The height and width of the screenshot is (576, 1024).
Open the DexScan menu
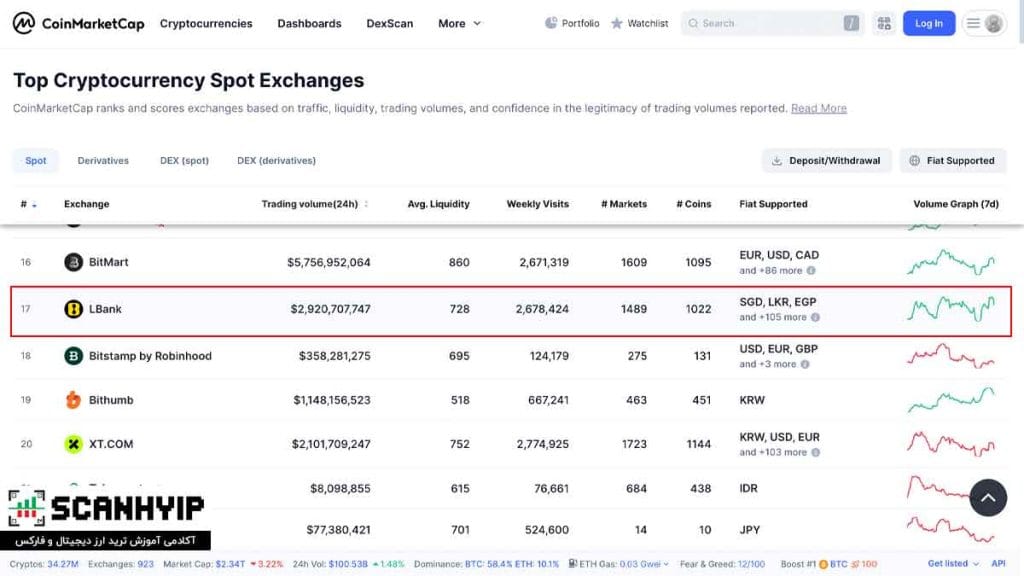point(390,24)
